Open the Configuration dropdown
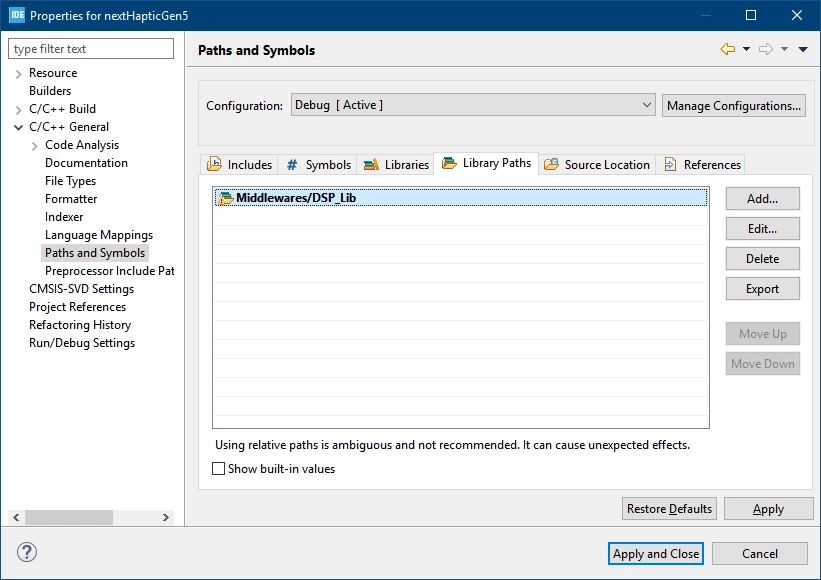 [473, 105]
